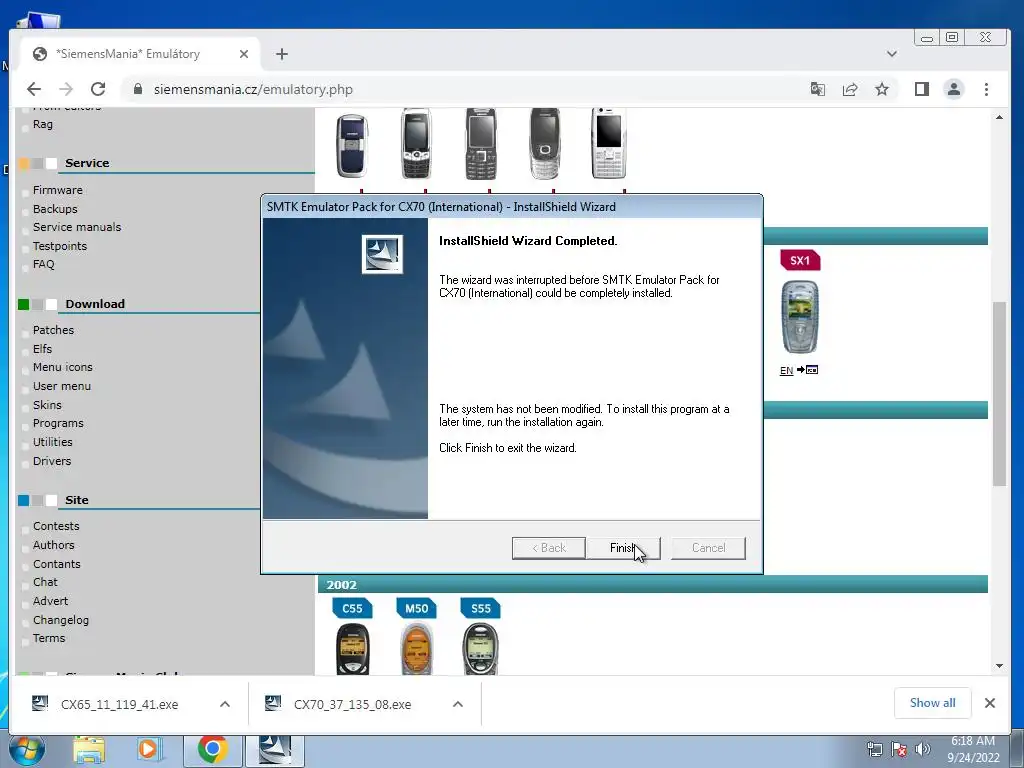Open the Testpoints link

(x=59, y=246)
